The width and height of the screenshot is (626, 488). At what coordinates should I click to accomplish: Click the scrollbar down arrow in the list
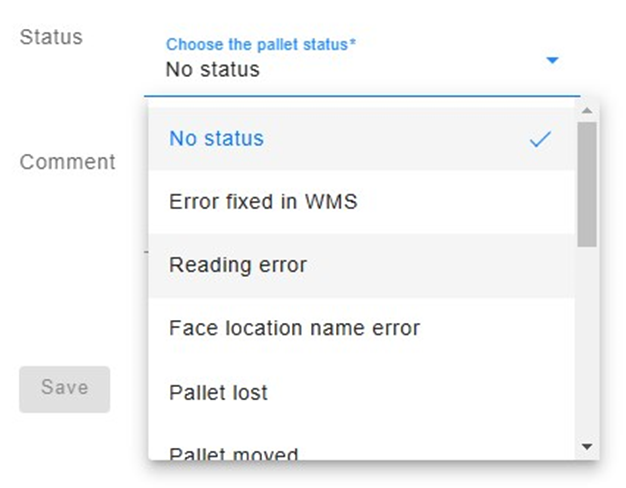point(587,446)
